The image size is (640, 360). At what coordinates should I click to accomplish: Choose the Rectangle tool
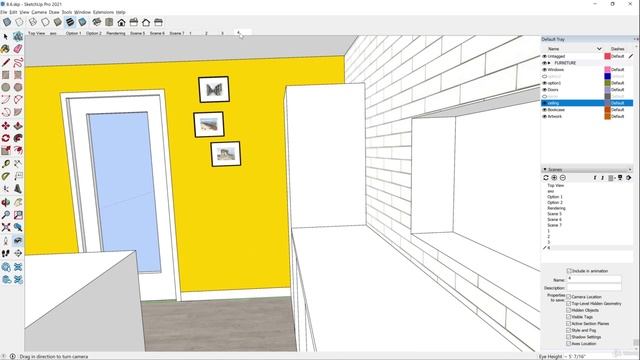pos(6,75)
